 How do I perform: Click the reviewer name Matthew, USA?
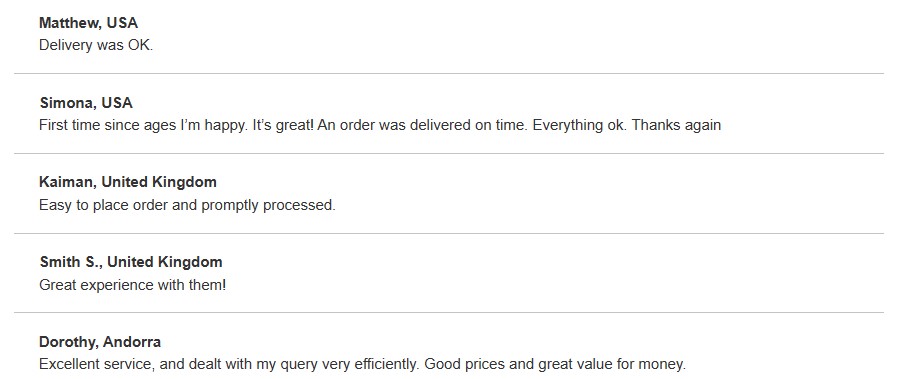point(88,23)
